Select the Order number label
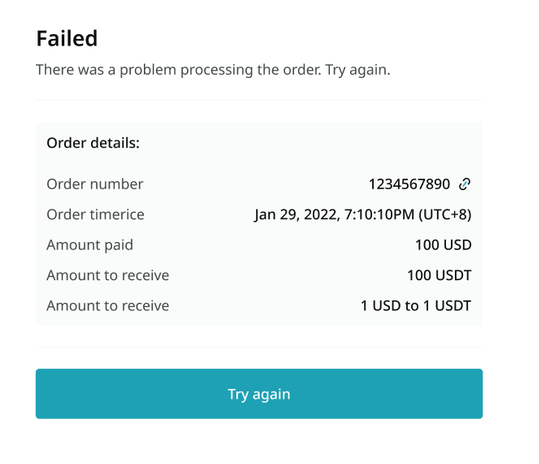 coord(95,184)
